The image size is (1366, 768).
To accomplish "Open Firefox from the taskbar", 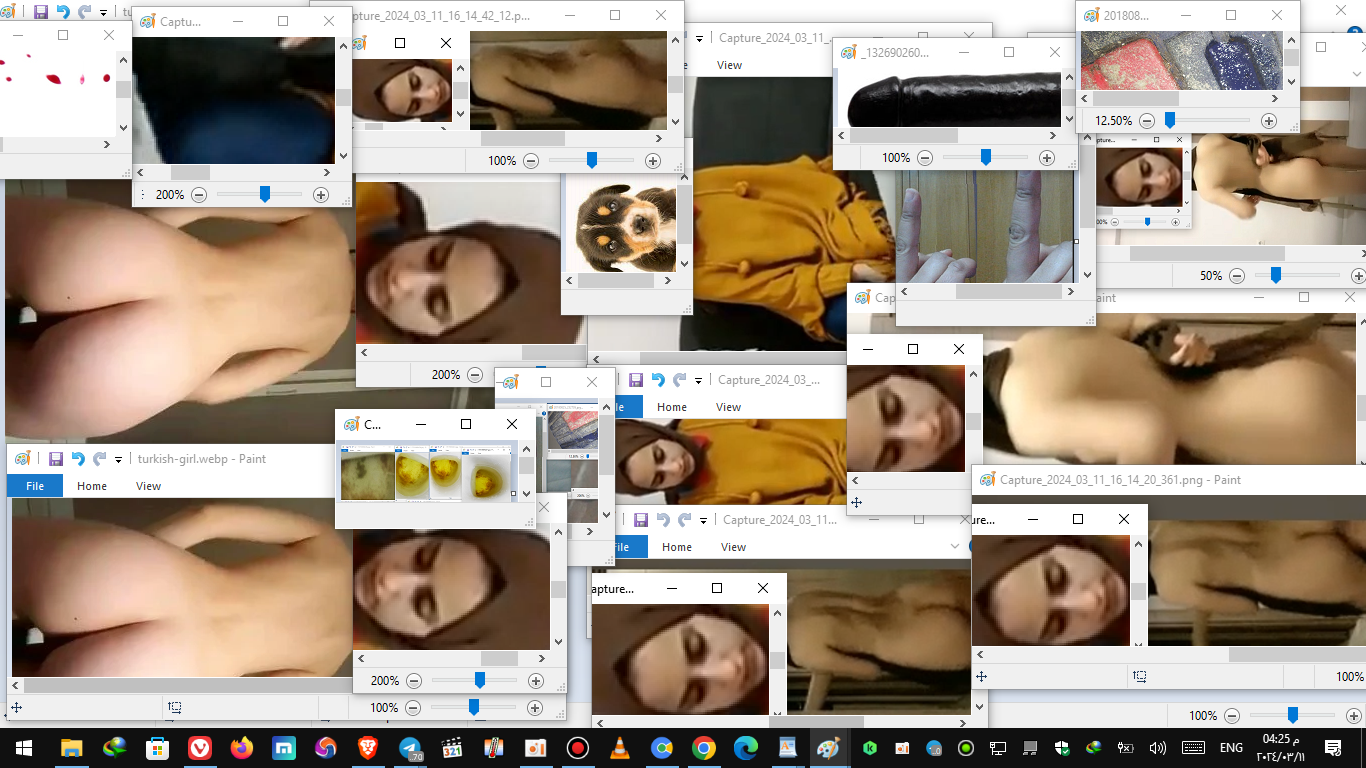I will pyautogui.click(x=242, y=748).
